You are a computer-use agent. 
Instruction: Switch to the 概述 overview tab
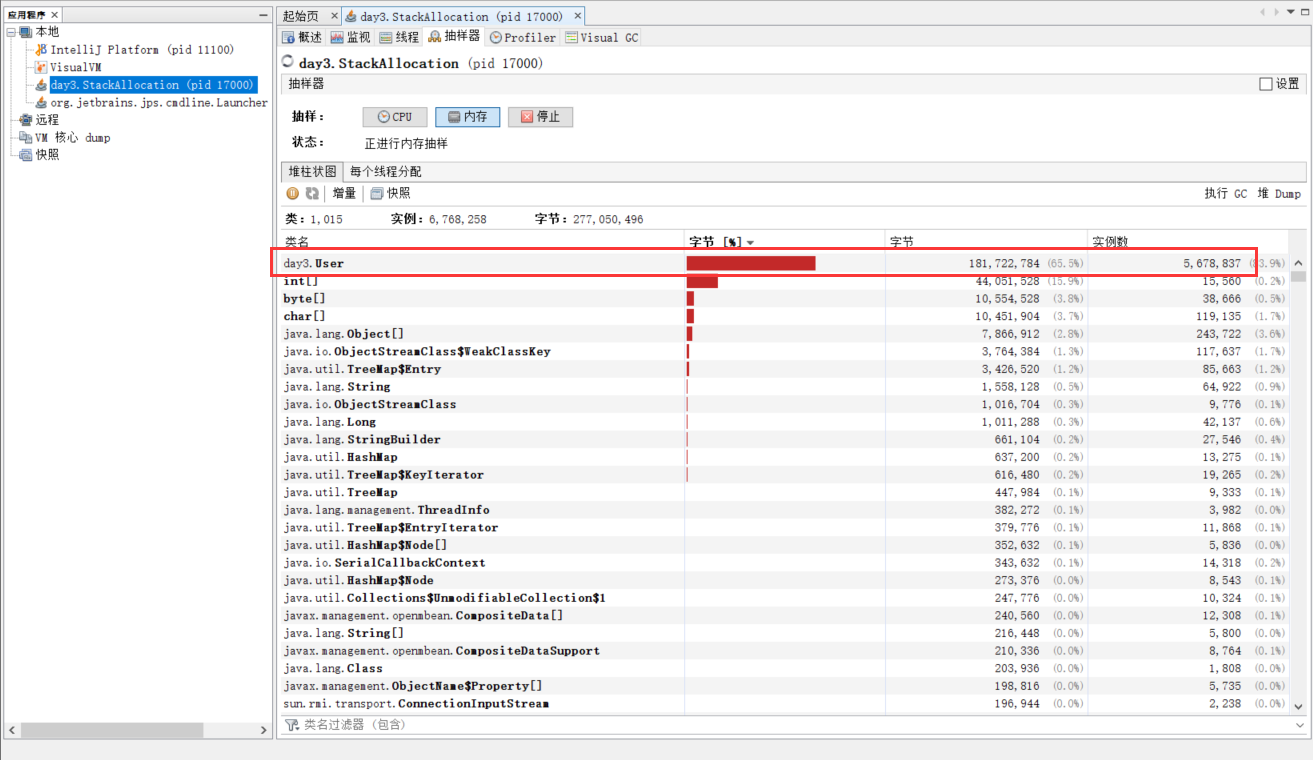pyautogui.click(x=302, y=37)
